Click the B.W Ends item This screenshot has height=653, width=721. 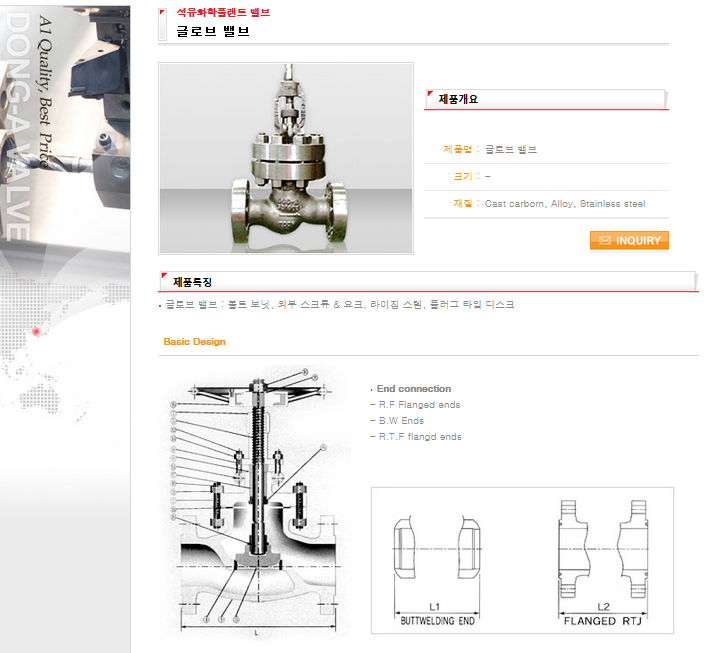[401, 421]
